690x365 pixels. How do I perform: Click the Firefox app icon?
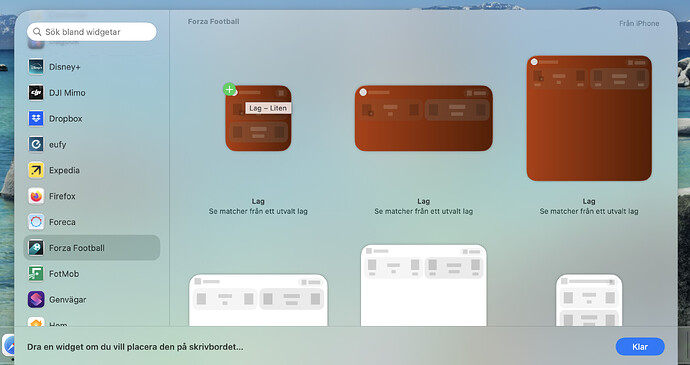point(36,196)
